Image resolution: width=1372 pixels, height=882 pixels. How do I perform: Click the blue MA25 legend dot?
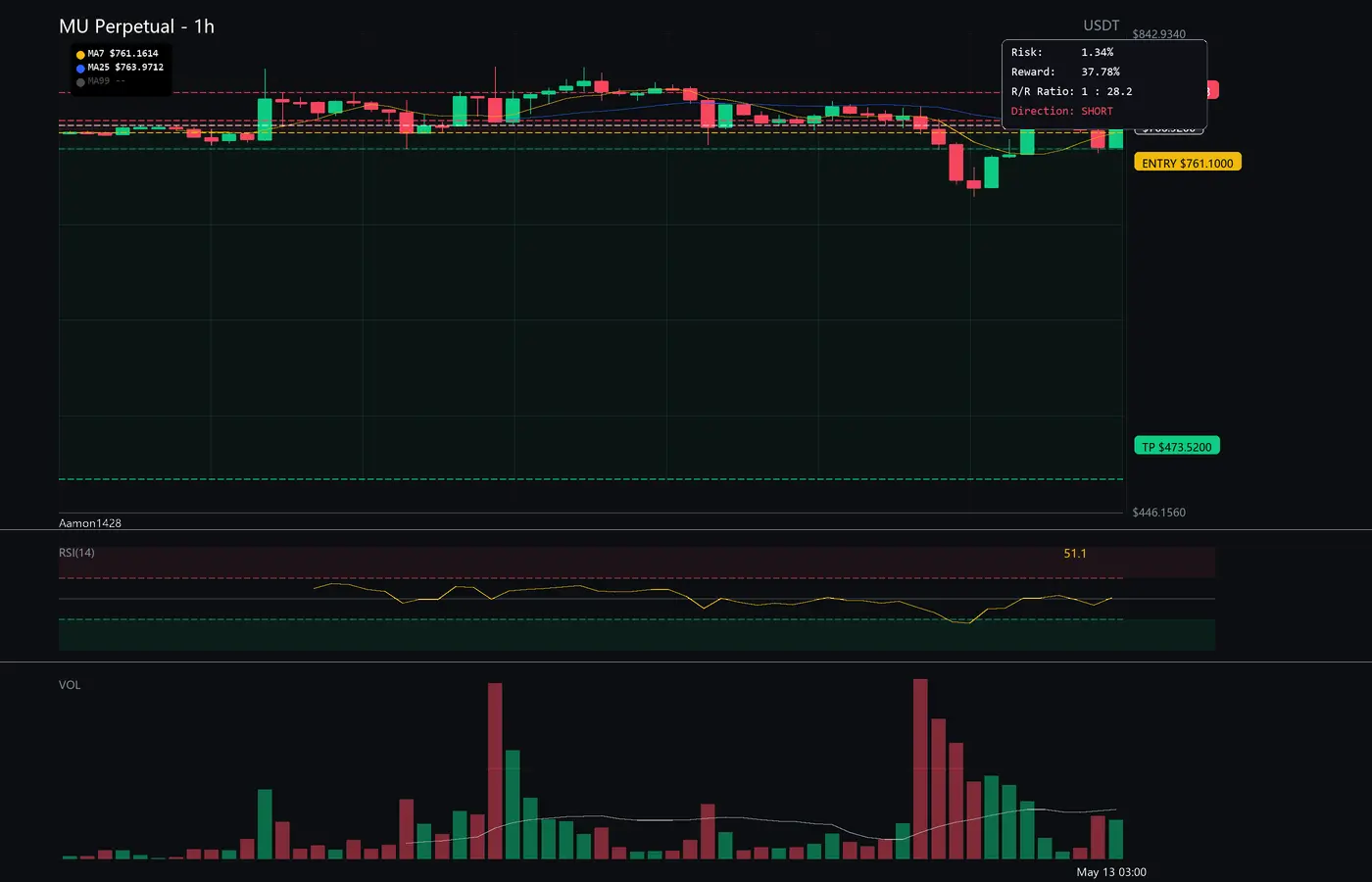click(x=80, y=69)
